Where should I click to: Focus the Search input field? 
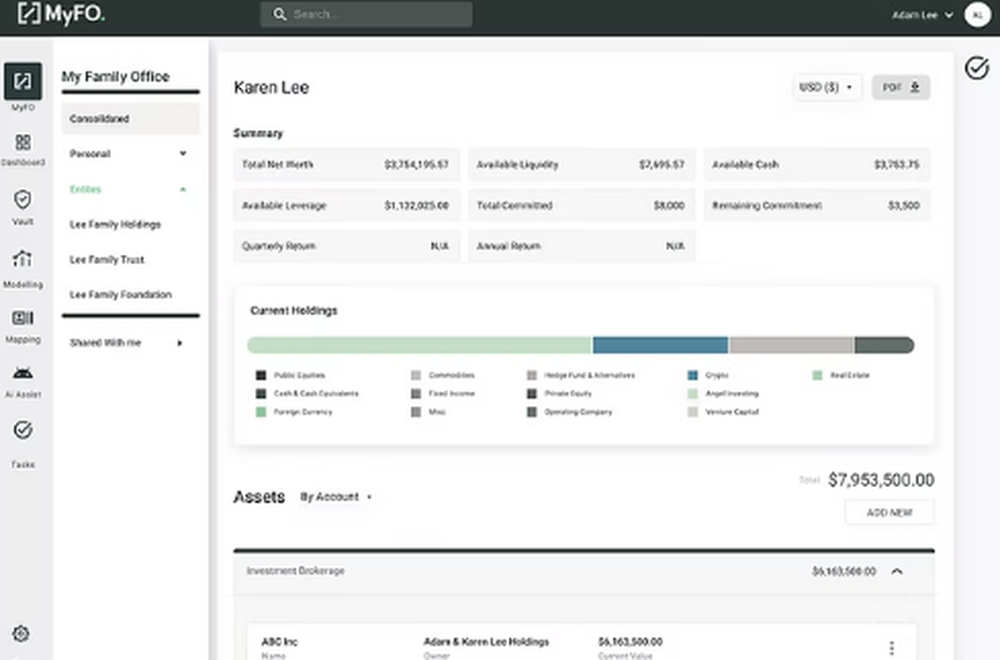coord(366,14)
